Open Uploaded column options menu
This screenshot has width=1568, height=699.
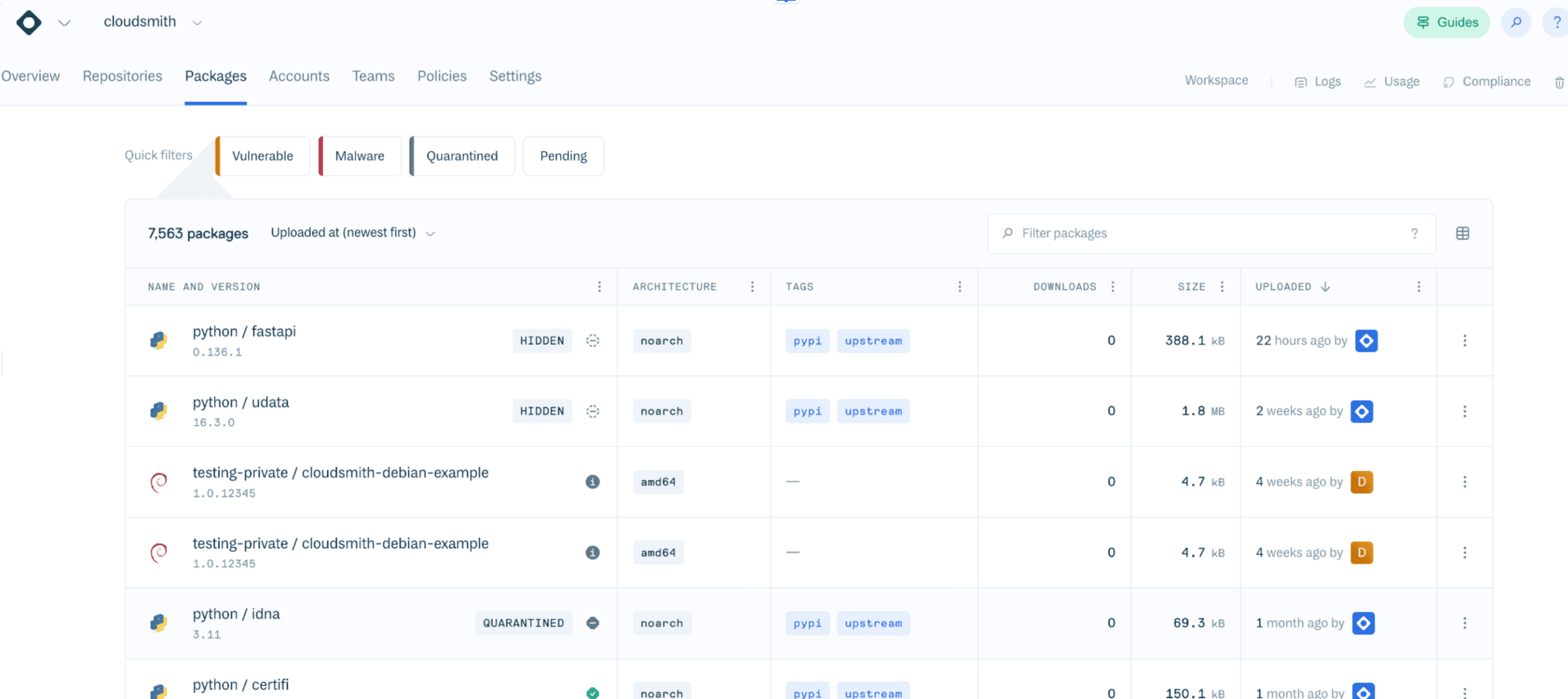1419,286
